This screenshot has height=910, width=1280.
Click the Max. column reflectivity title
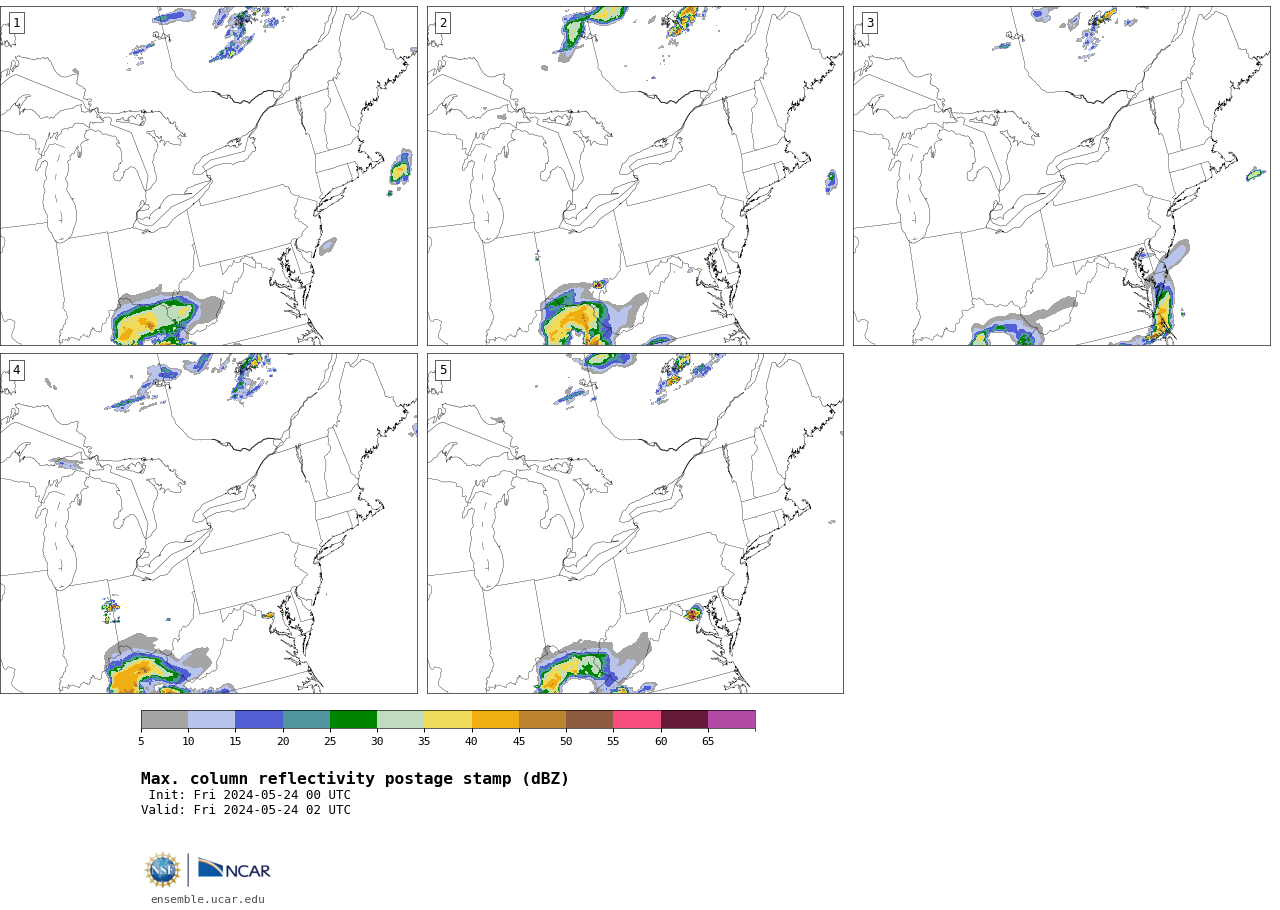click(x=355, y=779)
